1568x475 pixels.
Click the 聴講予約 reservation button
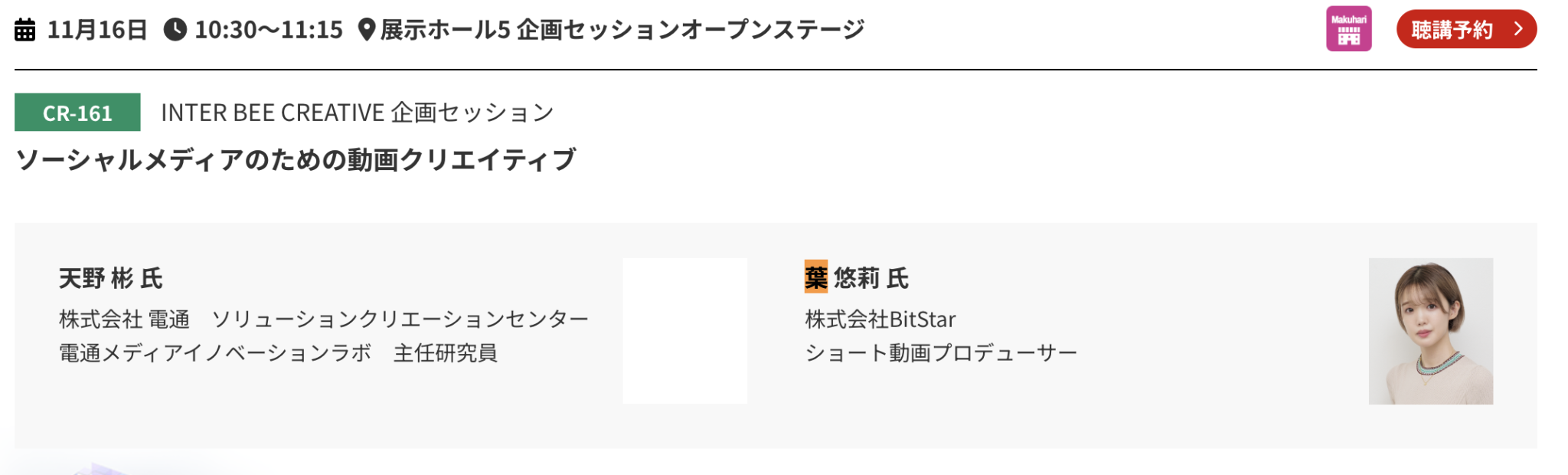(x=1466, y=29)
